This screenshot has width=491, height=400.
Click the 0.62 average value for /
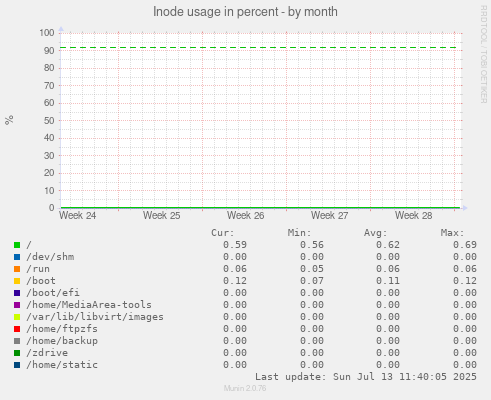click(x=388, y=245)
